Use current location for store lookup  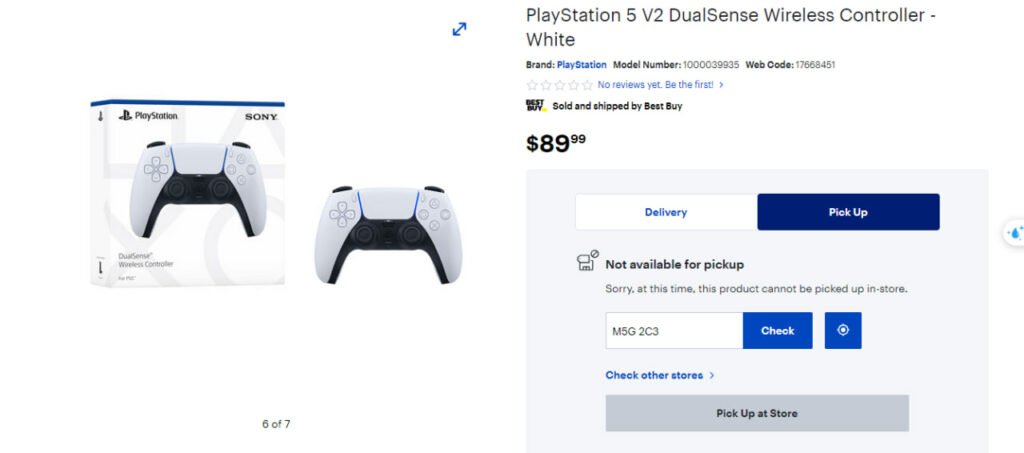tap(843, 331)
